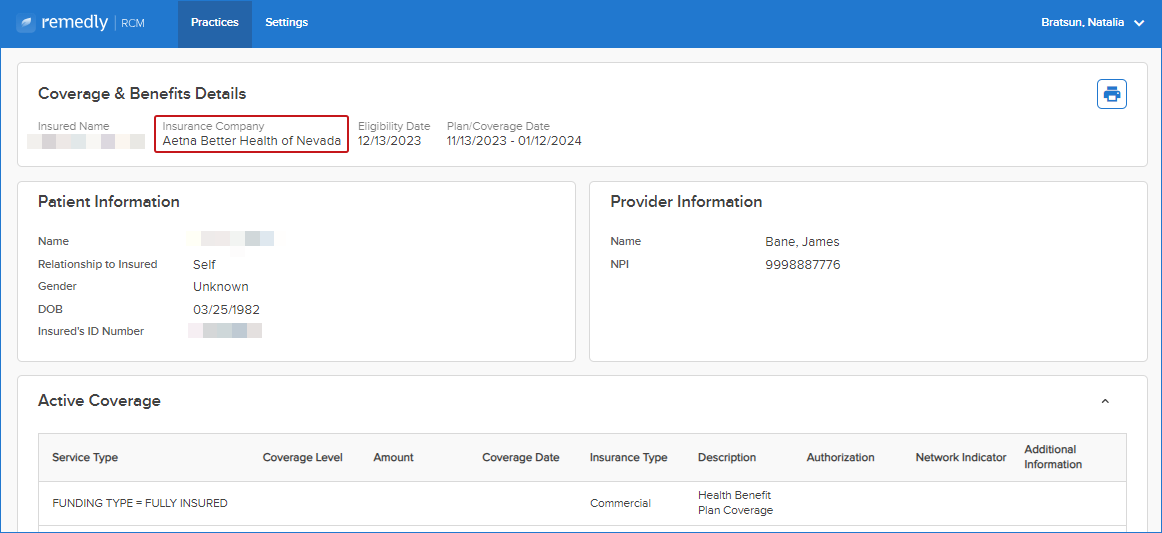Viewport: 1162px width, 533px height.
Task: Click the Description column header
Action: [x=727, y=457]
